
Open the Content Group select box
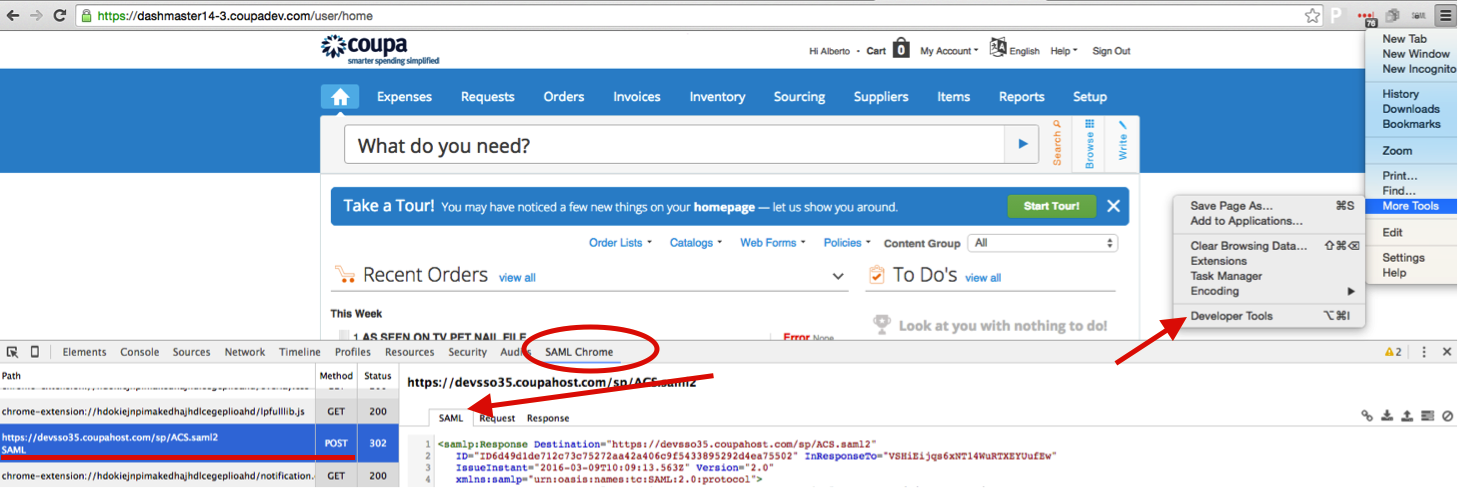[x=1045, y=243]
